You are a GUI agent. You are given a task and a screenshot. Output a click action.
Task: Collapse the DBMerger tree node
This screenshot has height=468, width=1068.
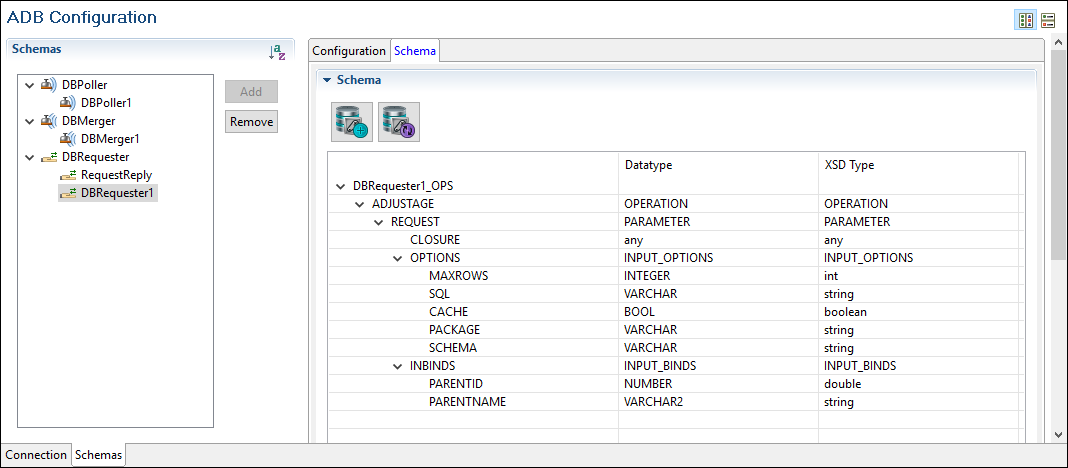tap(30, 121)
